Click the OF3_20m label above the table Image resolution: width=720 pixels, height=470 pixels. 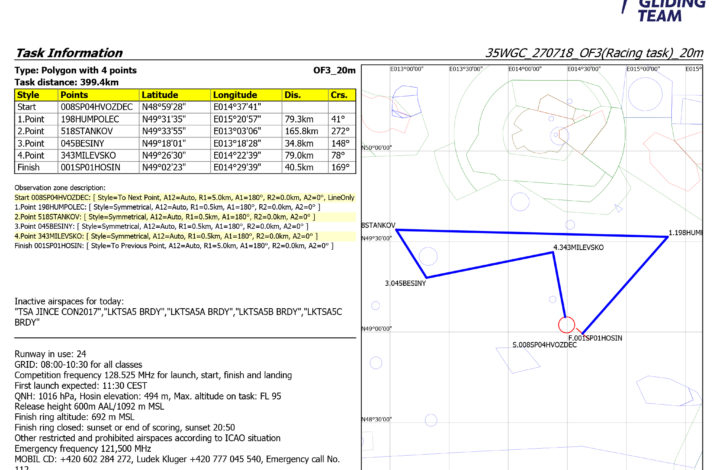coord(332,70)
